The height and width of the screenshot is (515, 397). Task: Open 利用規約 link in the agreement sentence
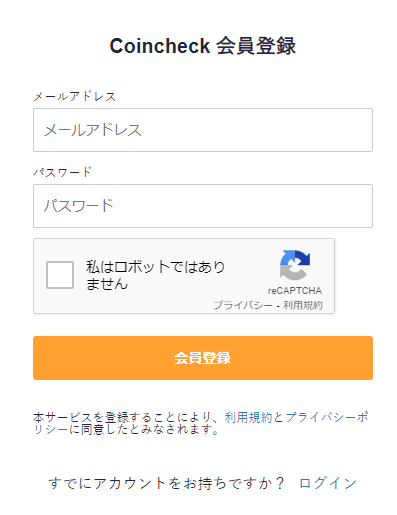[248, 417]
